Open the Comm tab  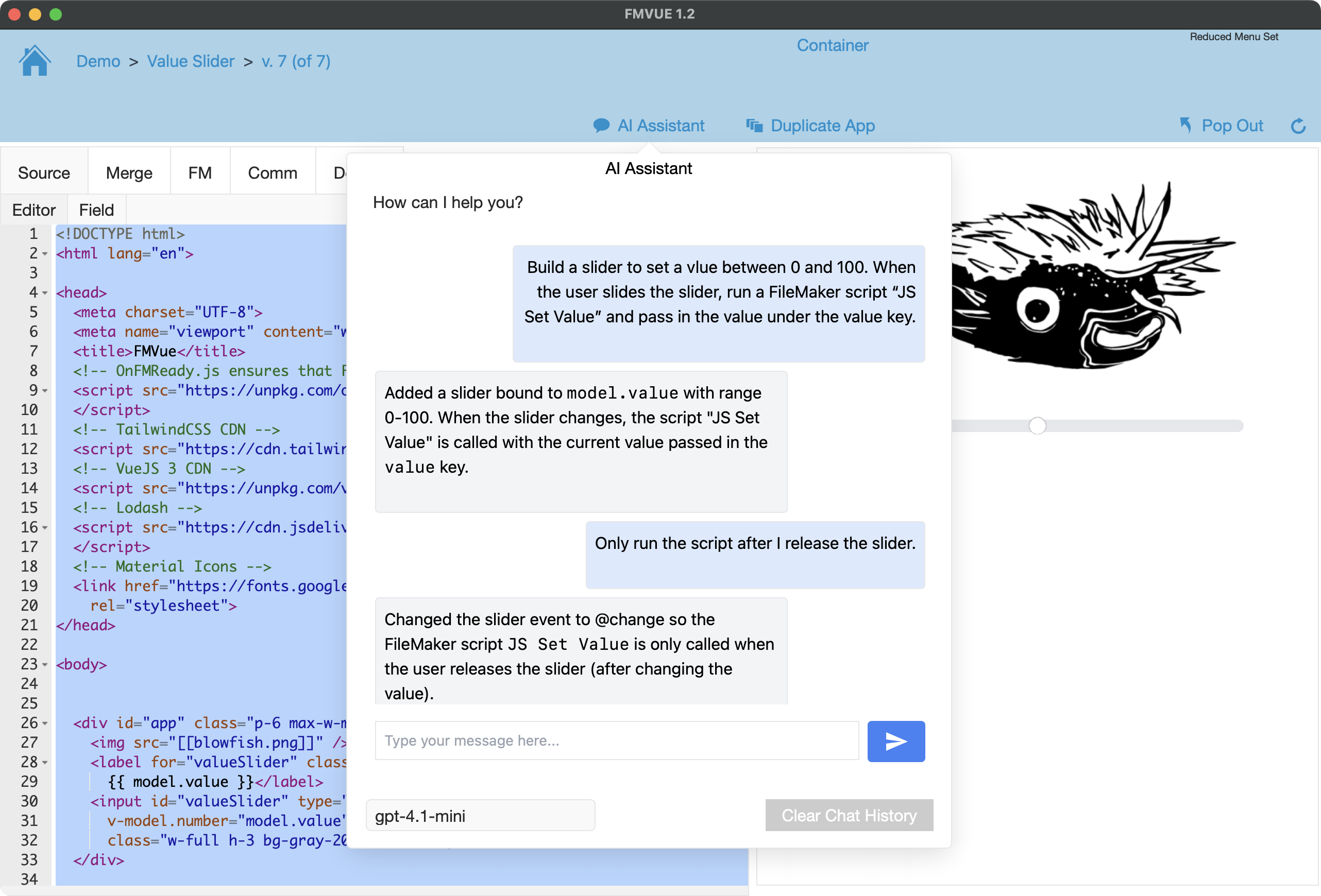click(x=272, y=173)
